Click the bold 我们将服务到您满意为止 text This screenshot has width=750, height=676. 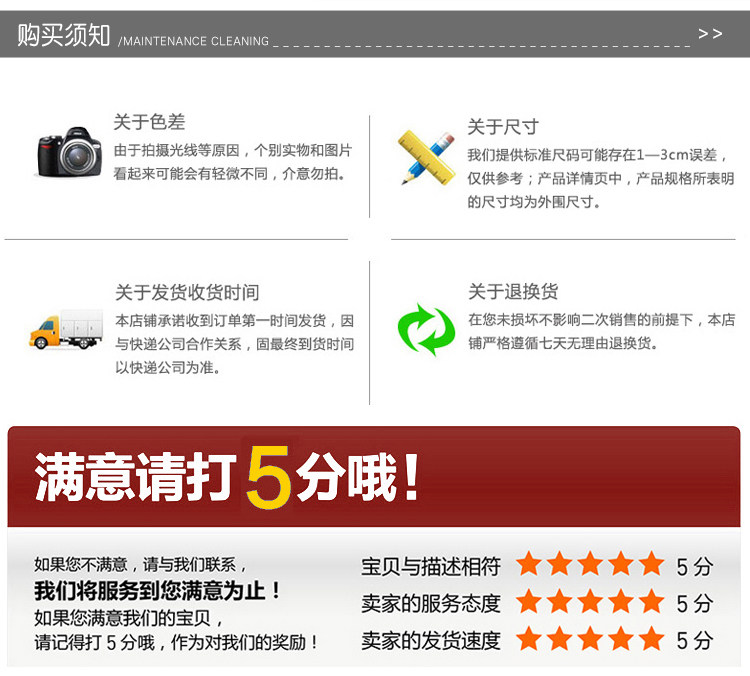coord(158,591)
